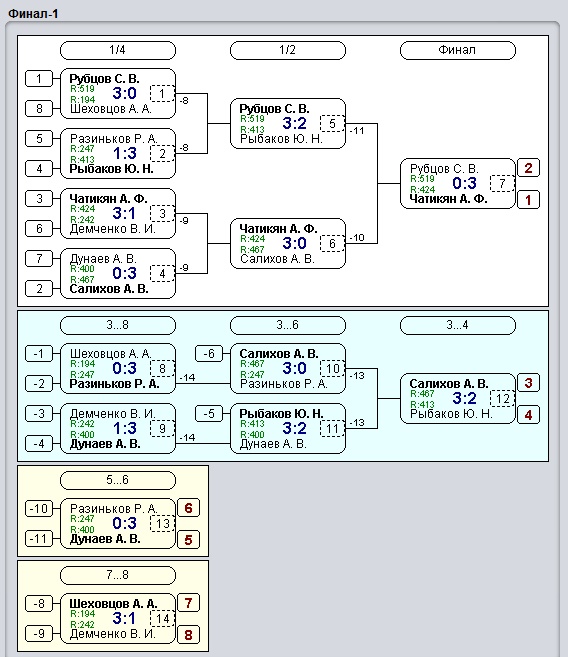Click match number 14 dashed box
568x657 pixels.
tap(162, 618)
